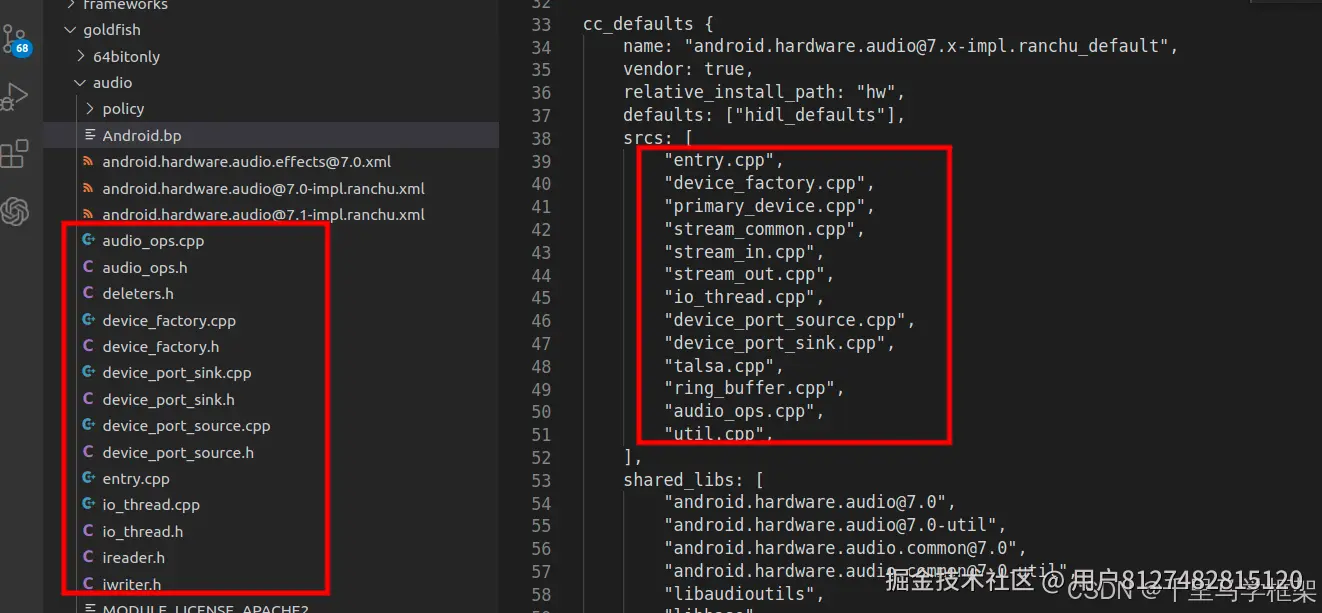The image size is (1322, 613).
Task: Open device_port_source.cpp in the file tree
Action: 186,425
